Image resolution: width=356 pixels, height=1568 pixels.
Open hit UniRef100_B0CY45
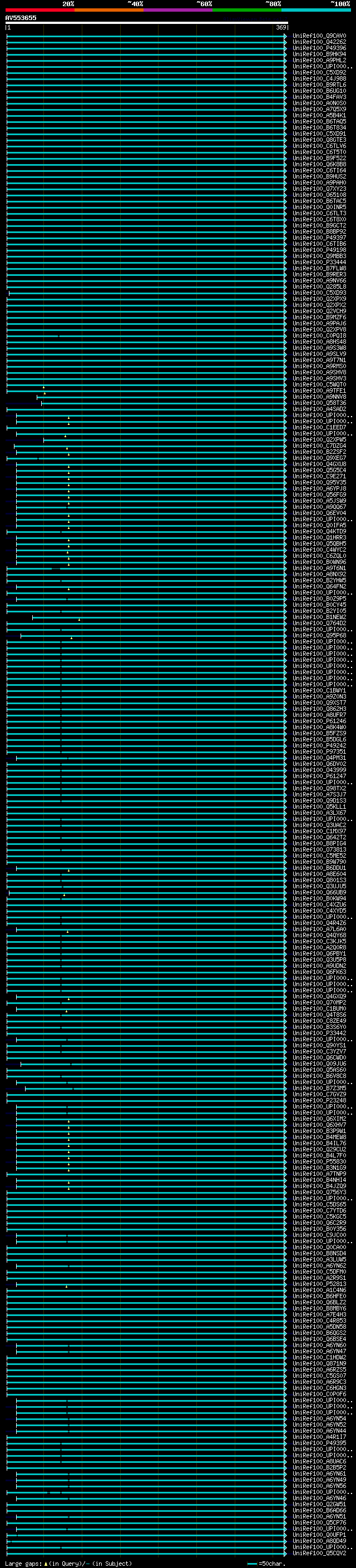[x=319, y=605]
